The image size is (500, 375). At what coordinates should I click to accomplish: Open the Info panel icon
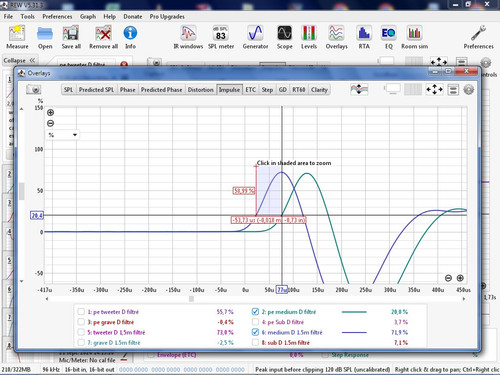click(130, 37)
